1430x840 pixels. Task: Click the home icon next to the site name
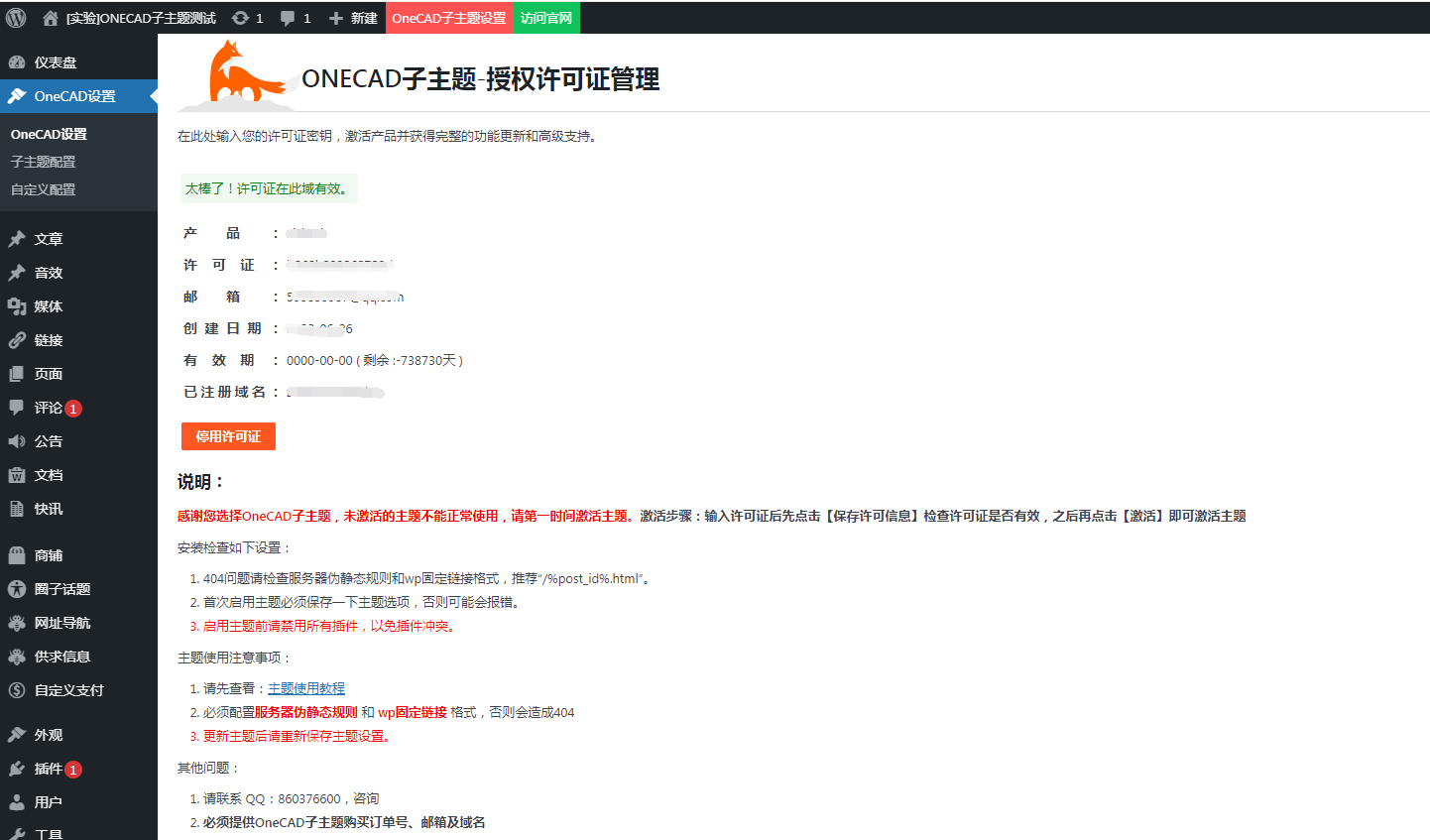click(x=51, y=18)
